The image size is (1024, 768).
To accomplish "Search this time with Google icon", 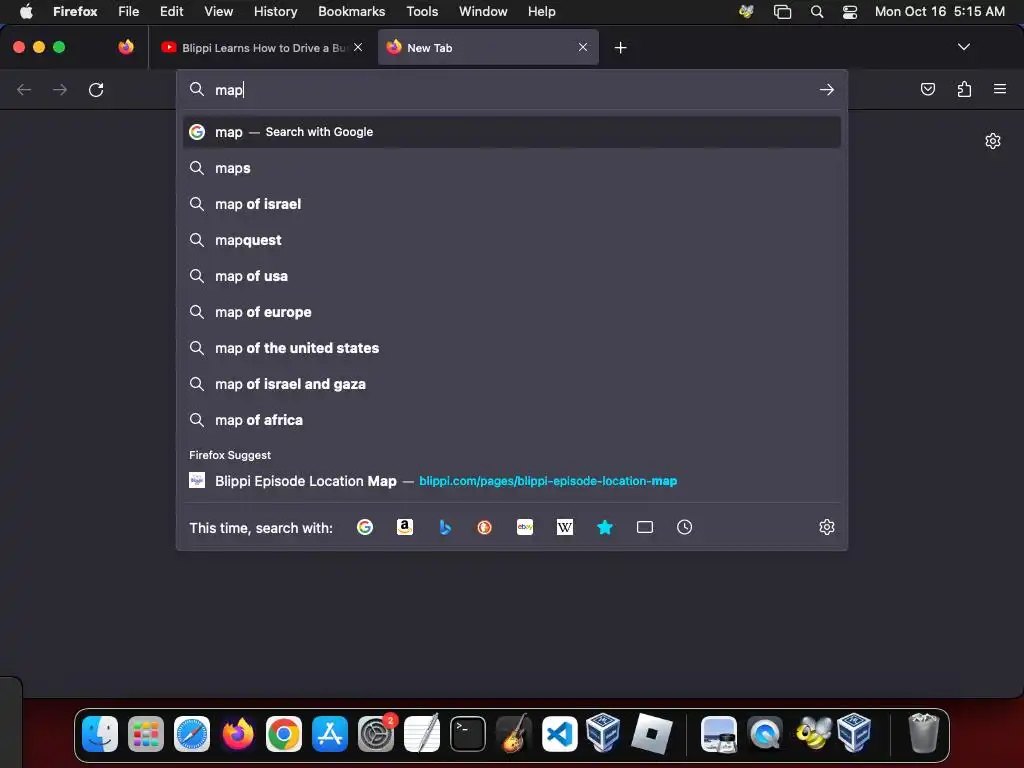I will point(365,527).
